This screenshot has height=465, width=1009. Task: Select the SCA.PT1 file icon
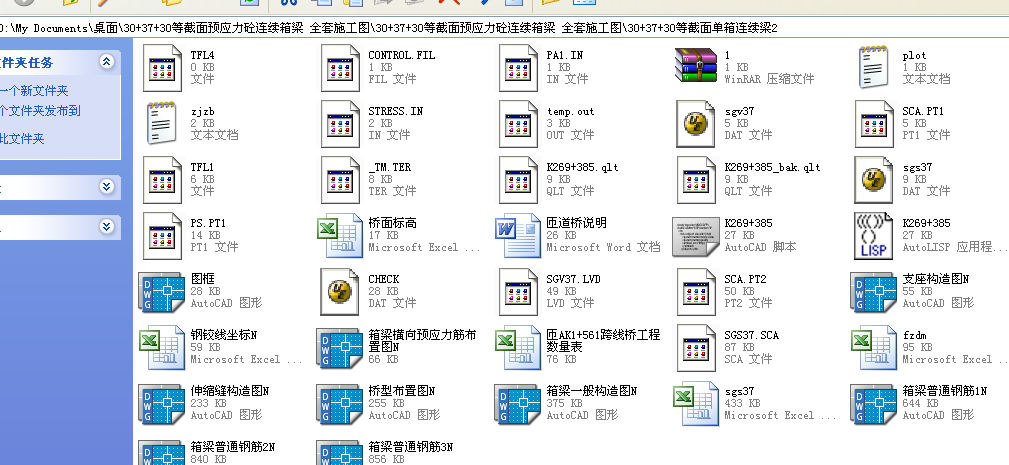click(x=875, y=124)
